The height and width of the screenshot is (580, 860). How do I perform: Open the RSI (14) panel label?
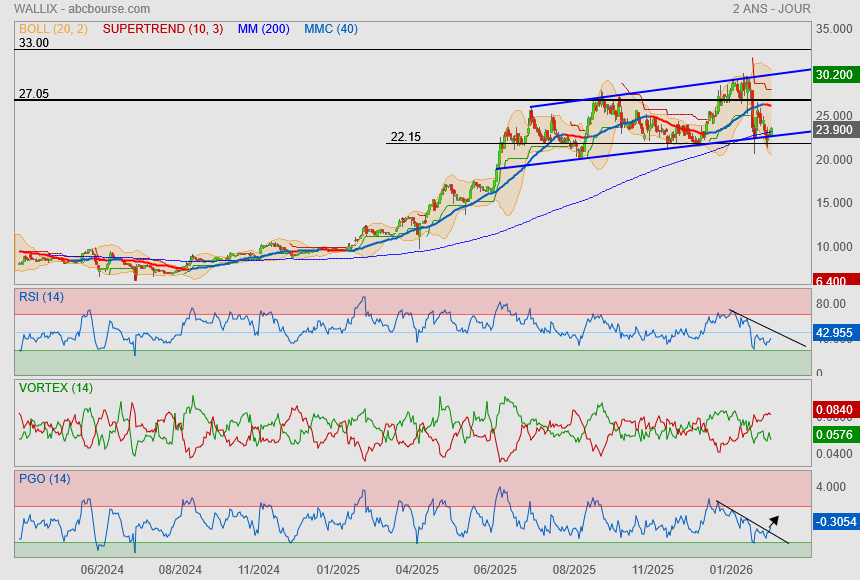[41, 296]
